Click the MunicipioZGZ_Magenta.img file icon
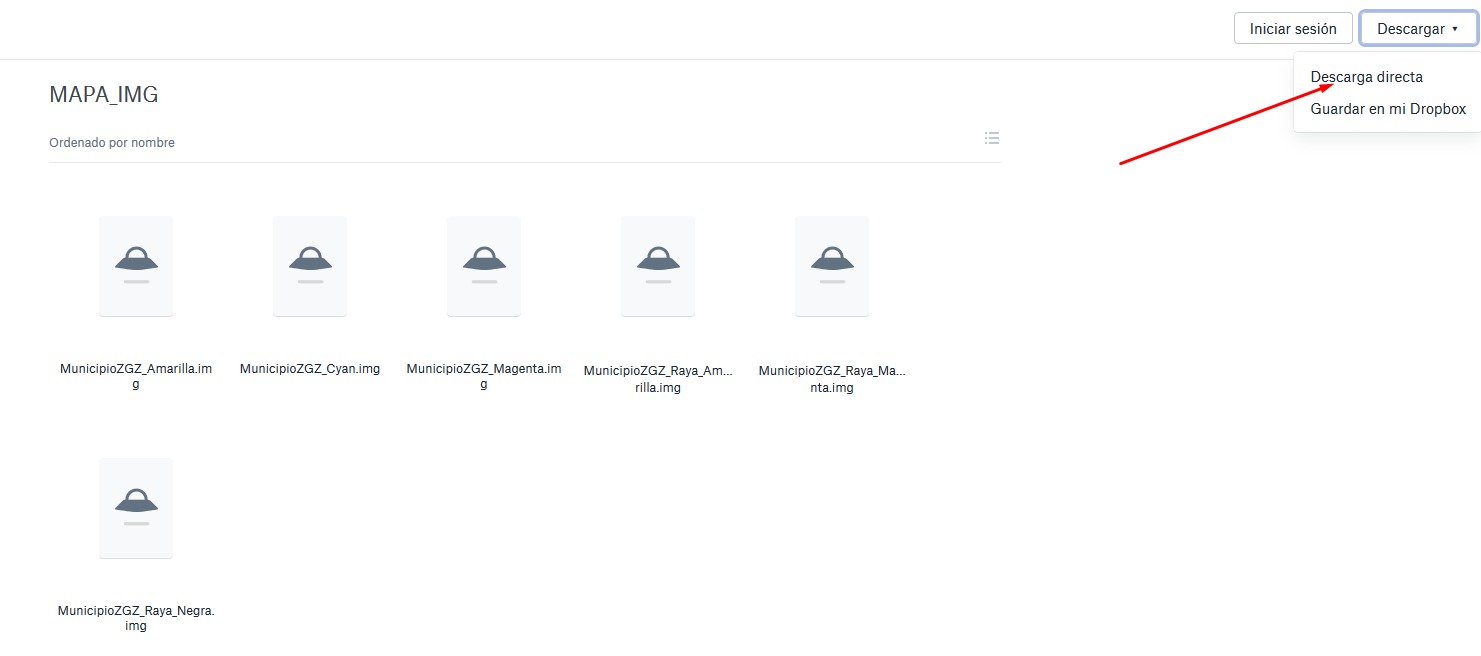1481x656 pixels. coord(484,266)
